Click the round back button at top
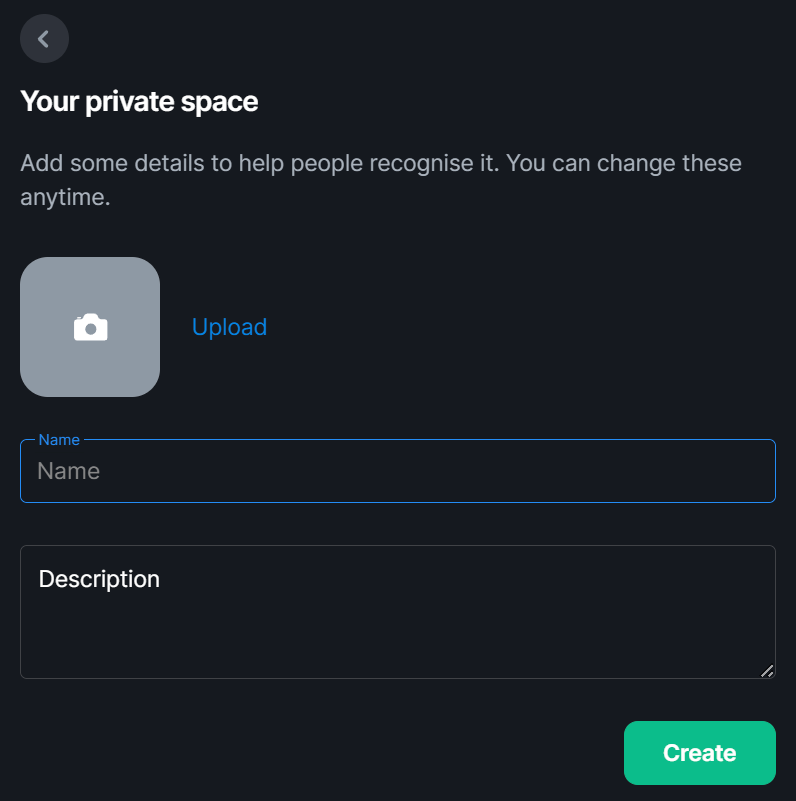 [44, 39]
